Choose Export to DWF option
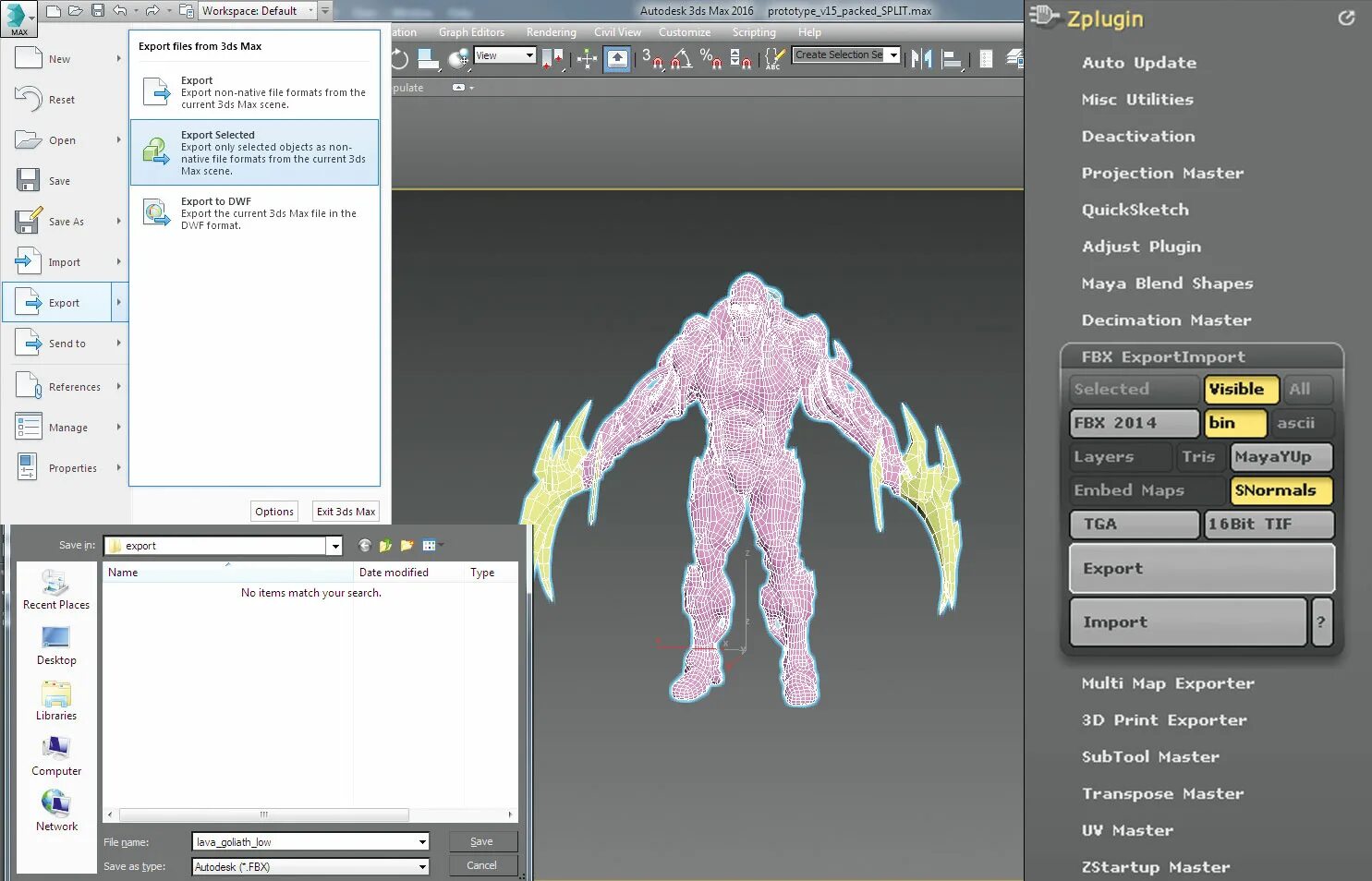 (254, 213)
